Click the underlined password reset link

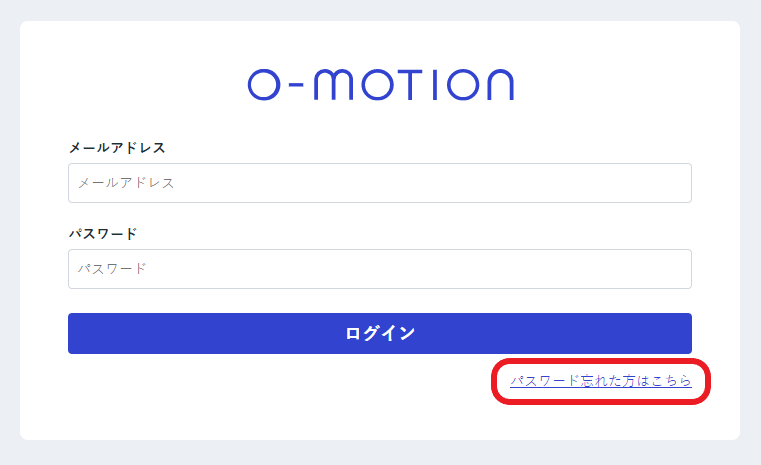tap(600, 381)
